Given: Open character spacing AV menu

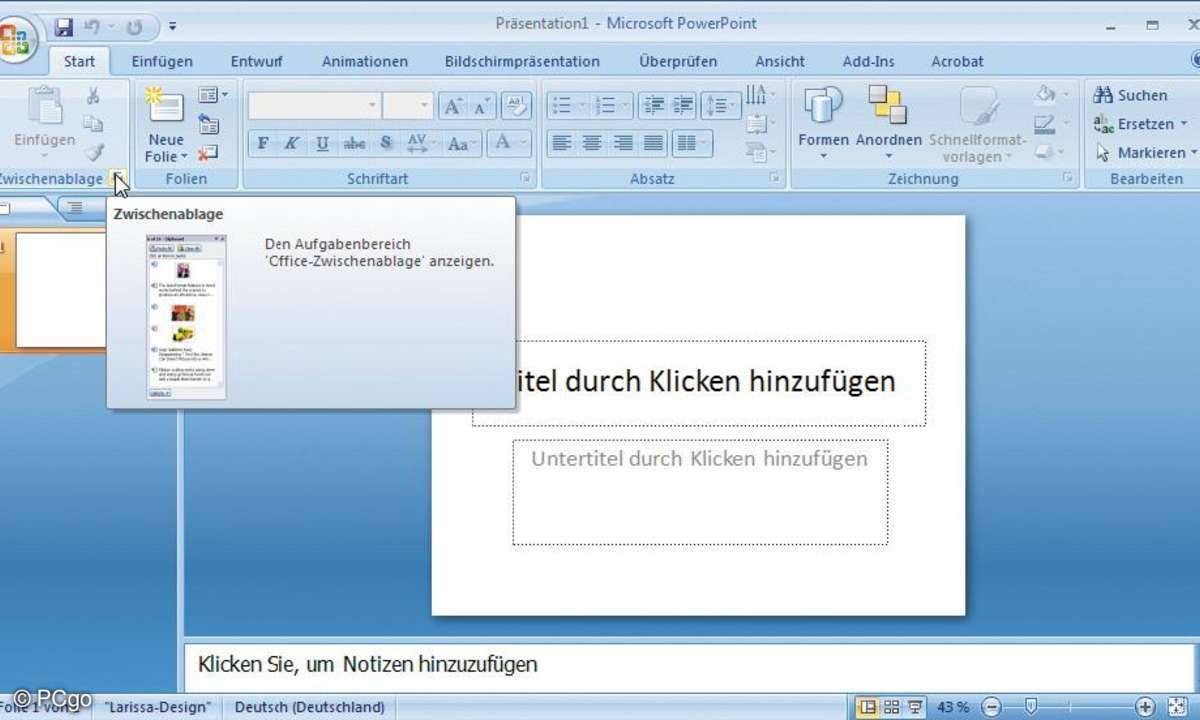Looking at the screenshot, I should point(419,143).
